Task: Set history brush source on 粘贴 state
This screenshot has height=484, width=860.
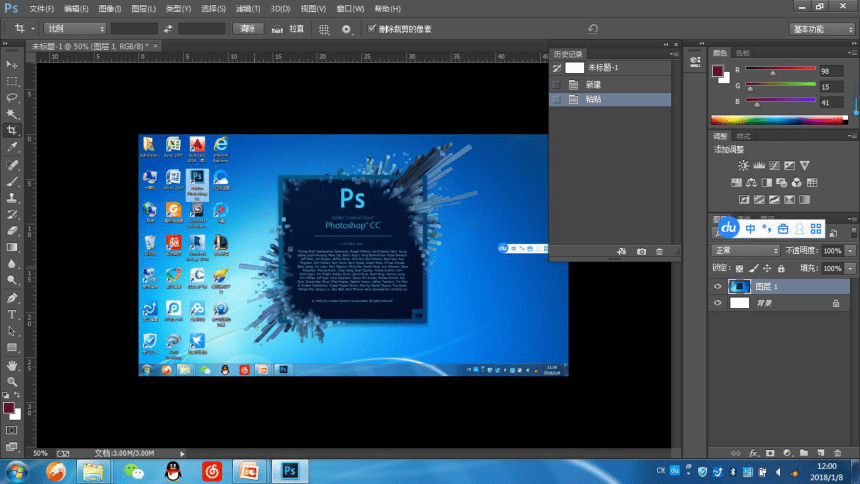Action: (557, 99)
